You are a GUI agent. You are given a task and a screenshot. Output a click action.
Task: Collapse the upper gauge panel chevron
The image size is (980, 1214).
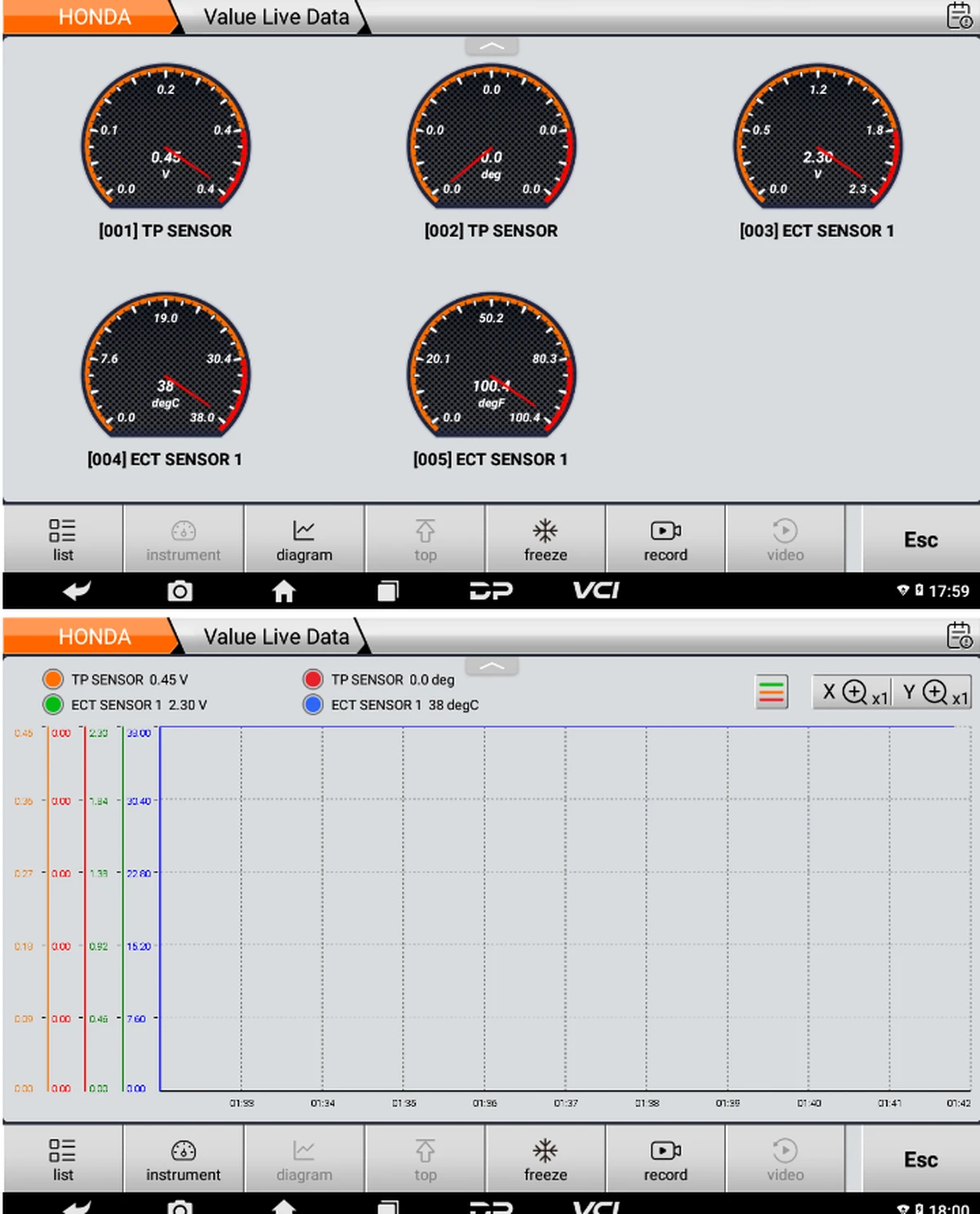point(492,47)
